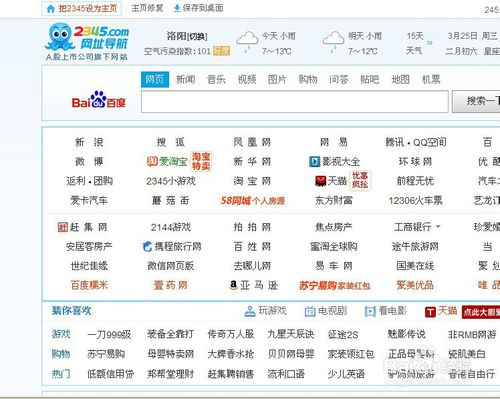Click the 赶集网 red square icon
Image resolution: width=500 pixels, height=399 pixels.
[62, 227]
